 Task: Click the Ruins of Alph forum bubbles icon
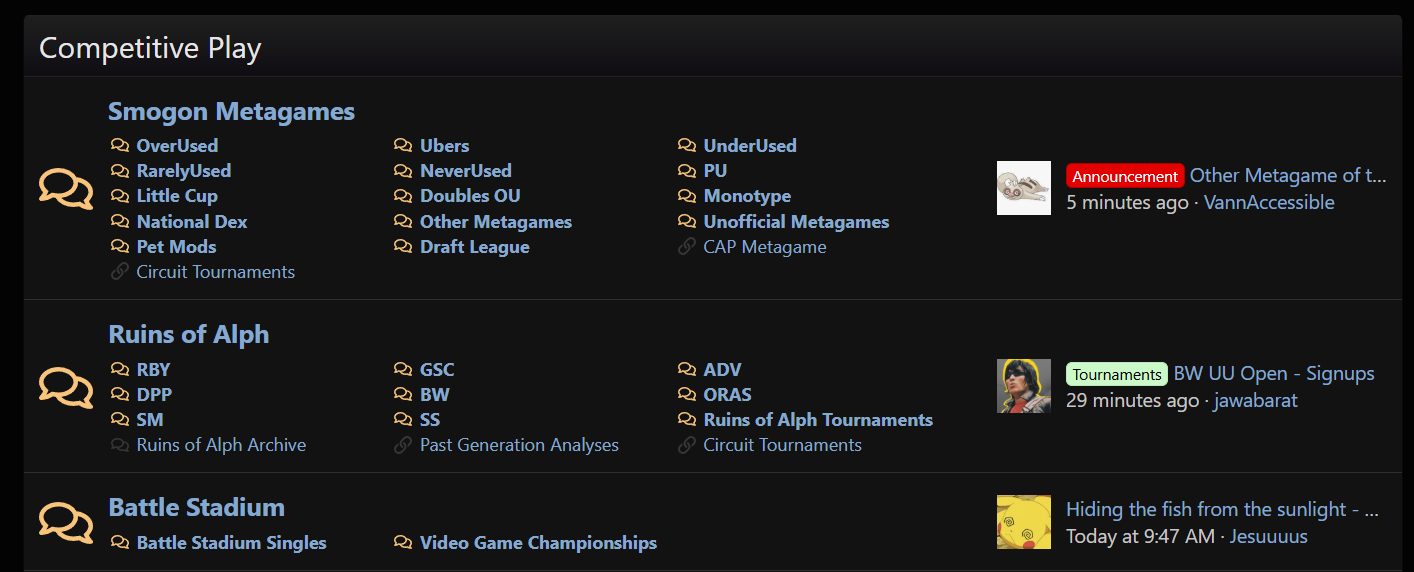(x=66, y=387)
